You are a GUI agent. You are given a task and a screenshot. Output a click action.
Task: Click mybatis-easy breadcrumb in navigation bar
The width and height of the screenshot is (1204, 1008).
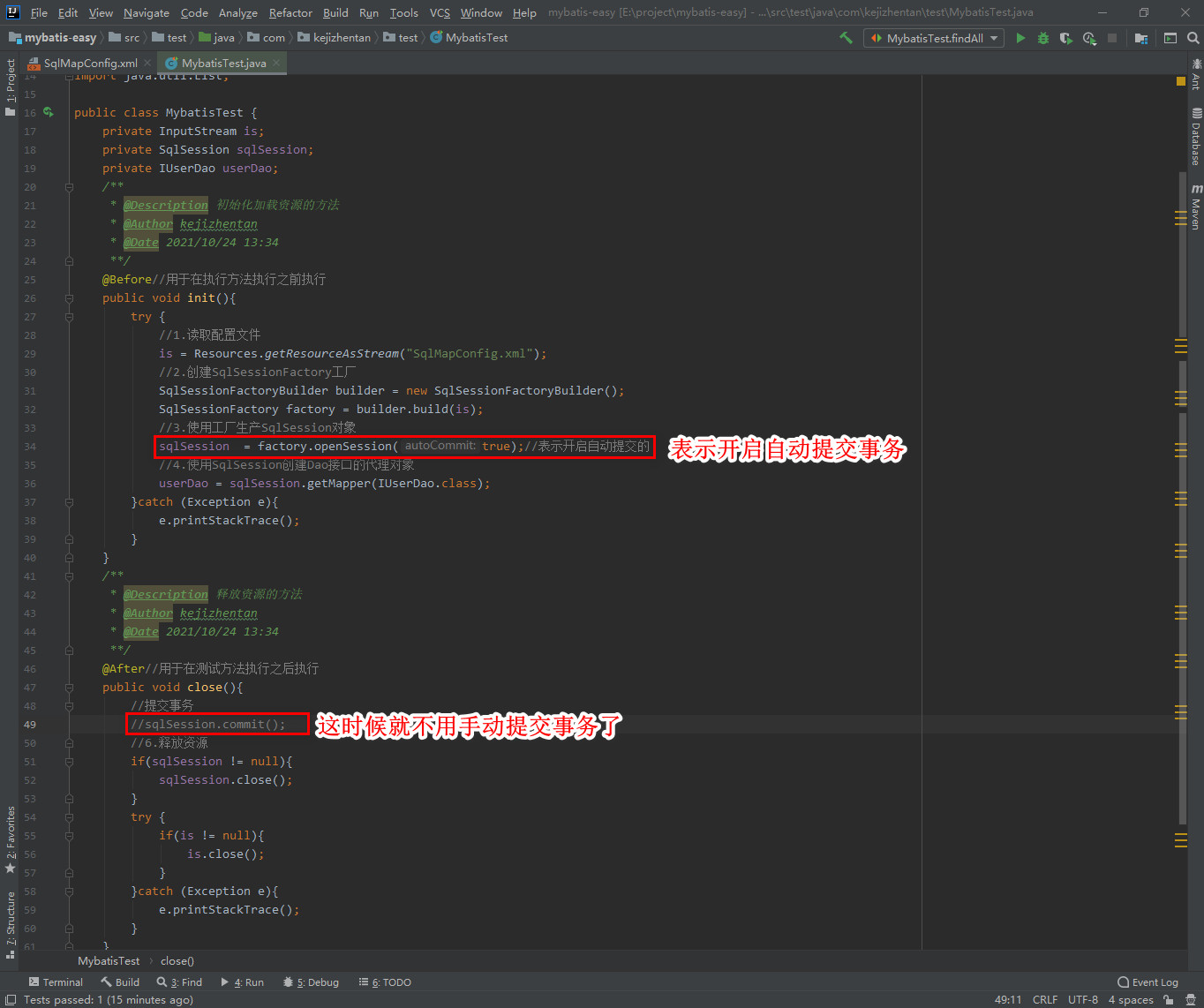tap(52, 38)
